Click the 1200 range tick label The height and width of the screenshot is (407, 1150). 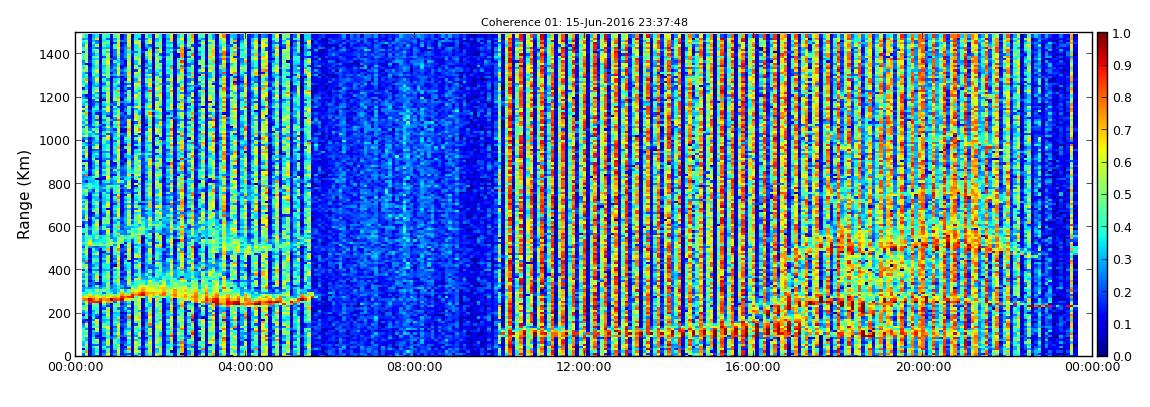(x=56, y=98)
